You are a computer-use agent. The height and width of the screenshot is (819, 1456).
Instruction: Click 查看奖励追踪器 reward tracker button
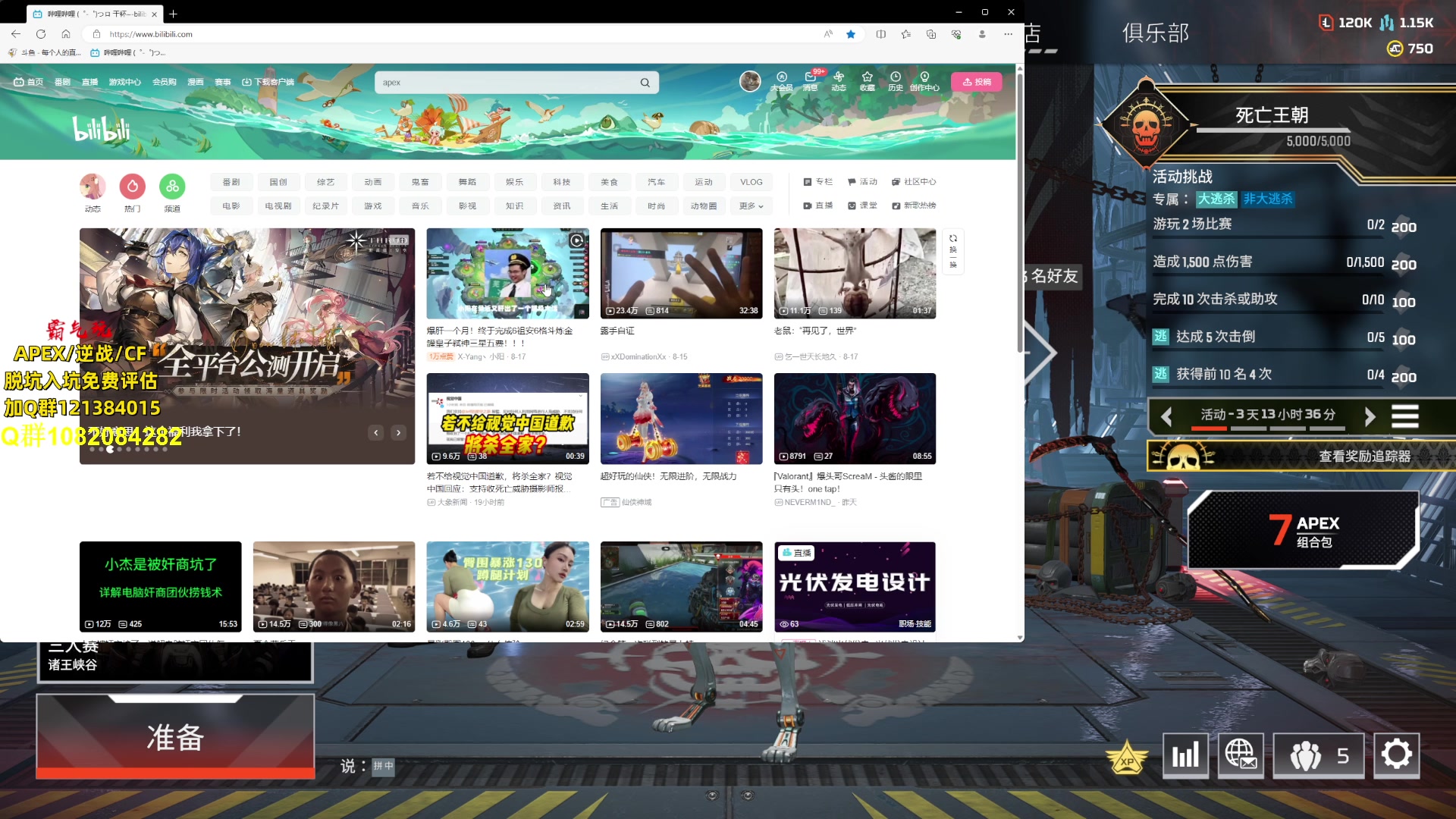pos(1301,457)
